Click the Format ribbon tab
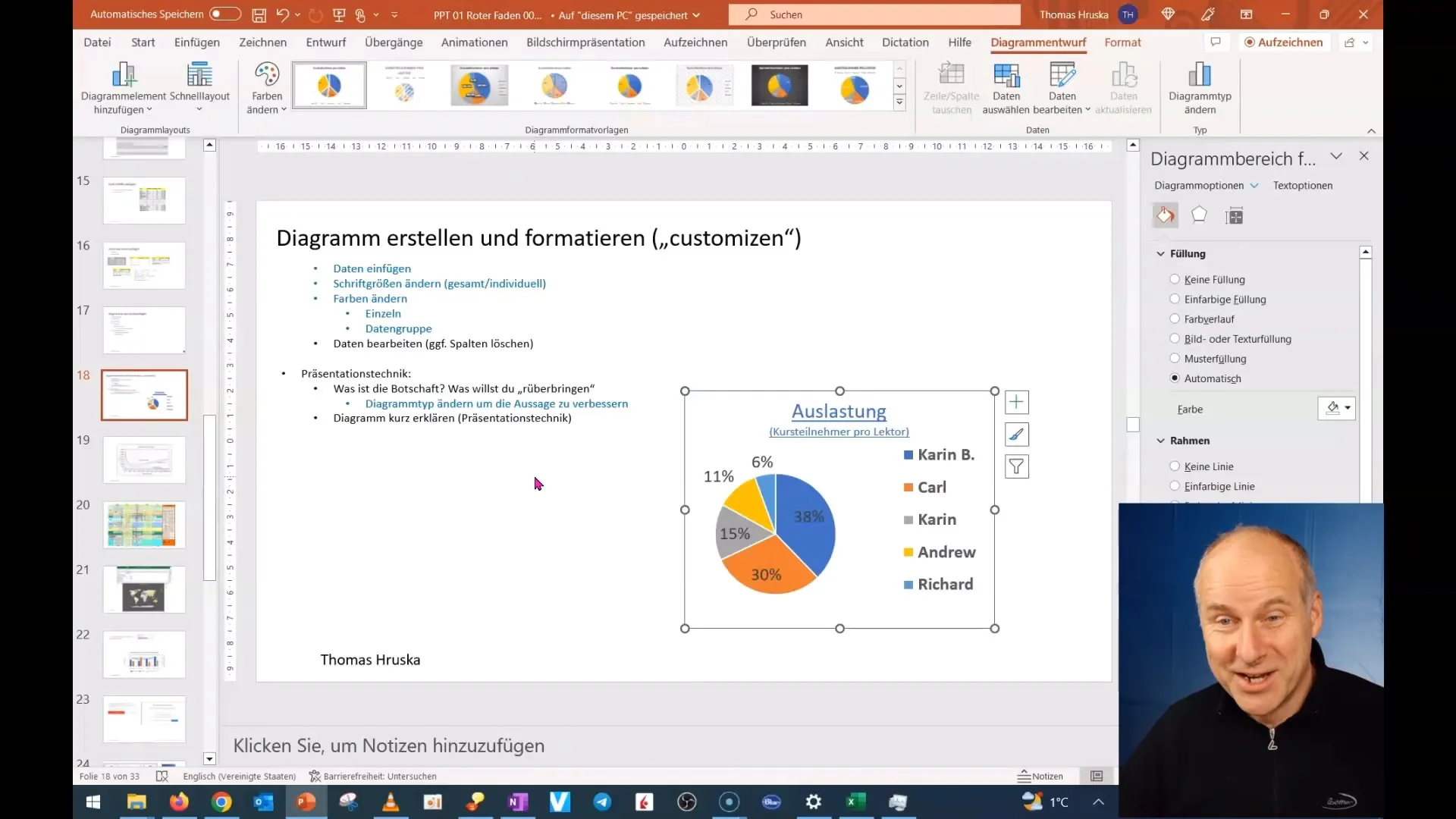This screenshot has height=819, width=1456. (1122, 42)
